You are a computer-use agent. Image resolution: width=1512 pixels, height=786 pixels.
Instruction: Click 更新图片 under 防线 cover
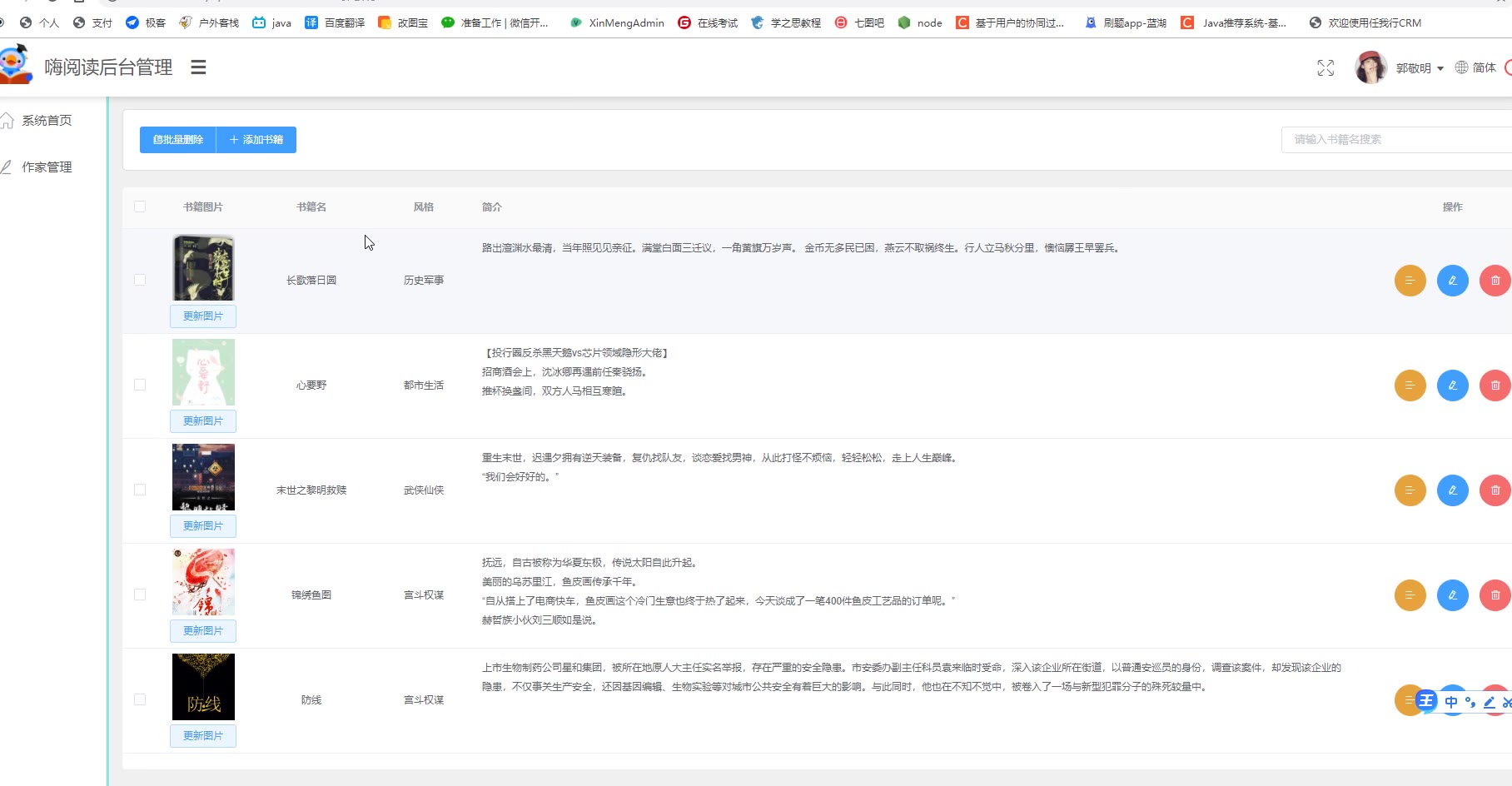pos(203,736)
